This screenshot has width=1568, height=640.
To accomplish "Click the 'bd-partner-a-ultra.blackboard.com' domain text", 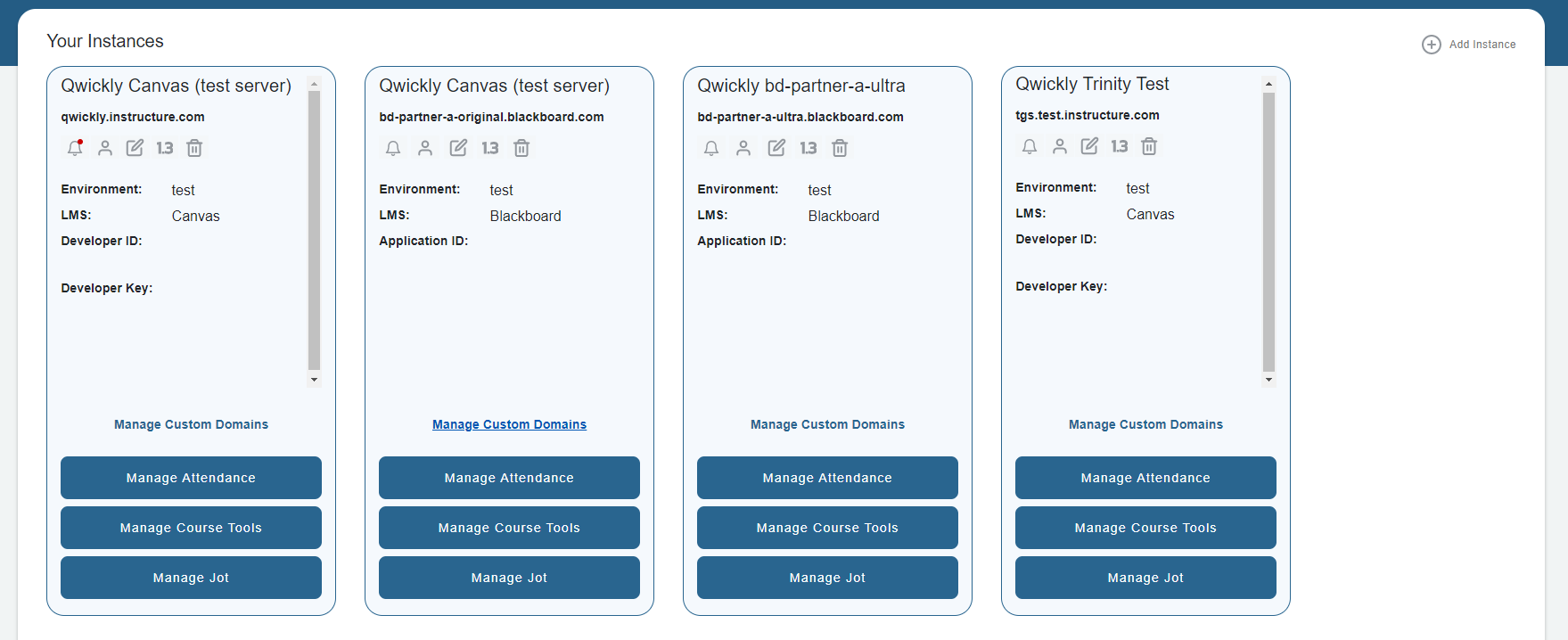I will 800,117.
